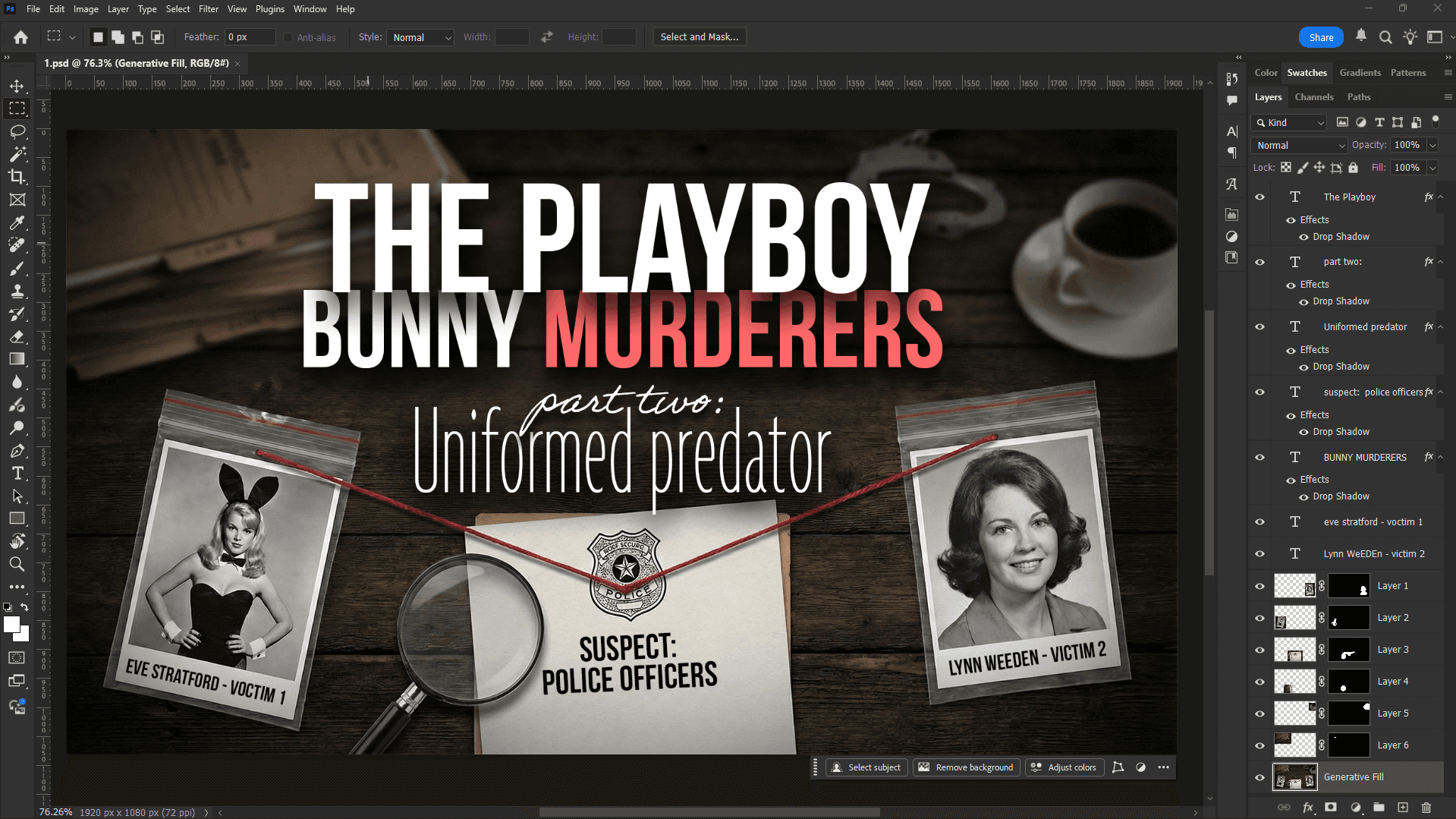This screenshot has height=819, width=1456.
Task: Select the Rectangle shape tool
Action: coord(17,518)
